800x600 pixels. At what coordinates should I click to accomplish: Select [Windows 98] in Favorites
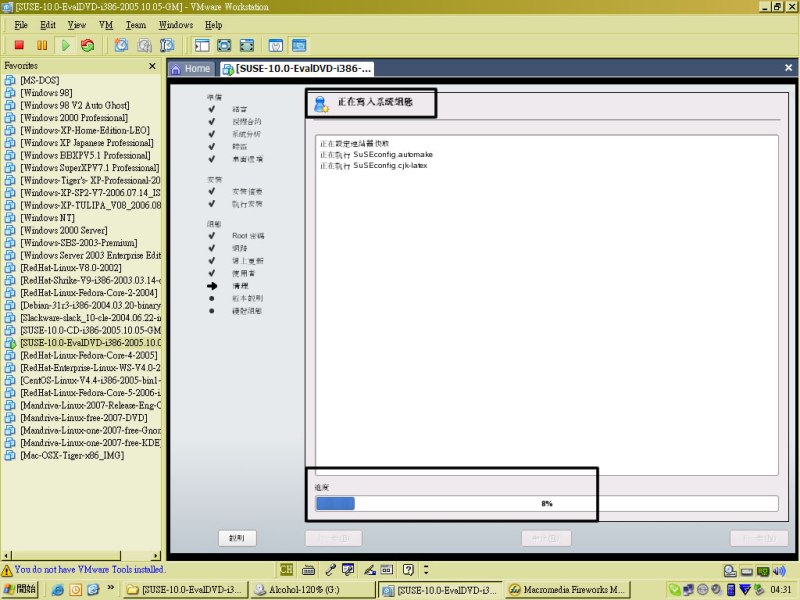click(46, 93)
